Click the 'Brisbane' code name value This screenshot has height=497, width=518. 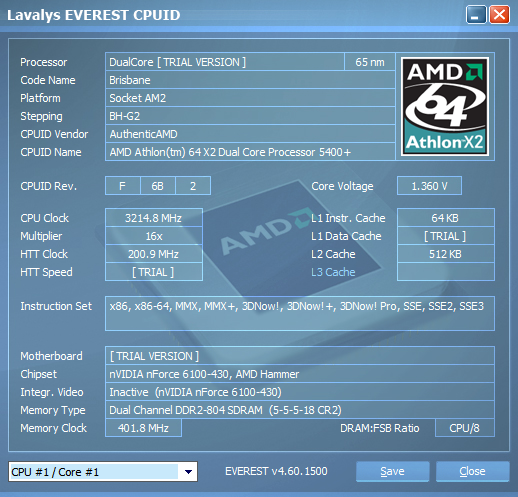click(x=250, y=80)
